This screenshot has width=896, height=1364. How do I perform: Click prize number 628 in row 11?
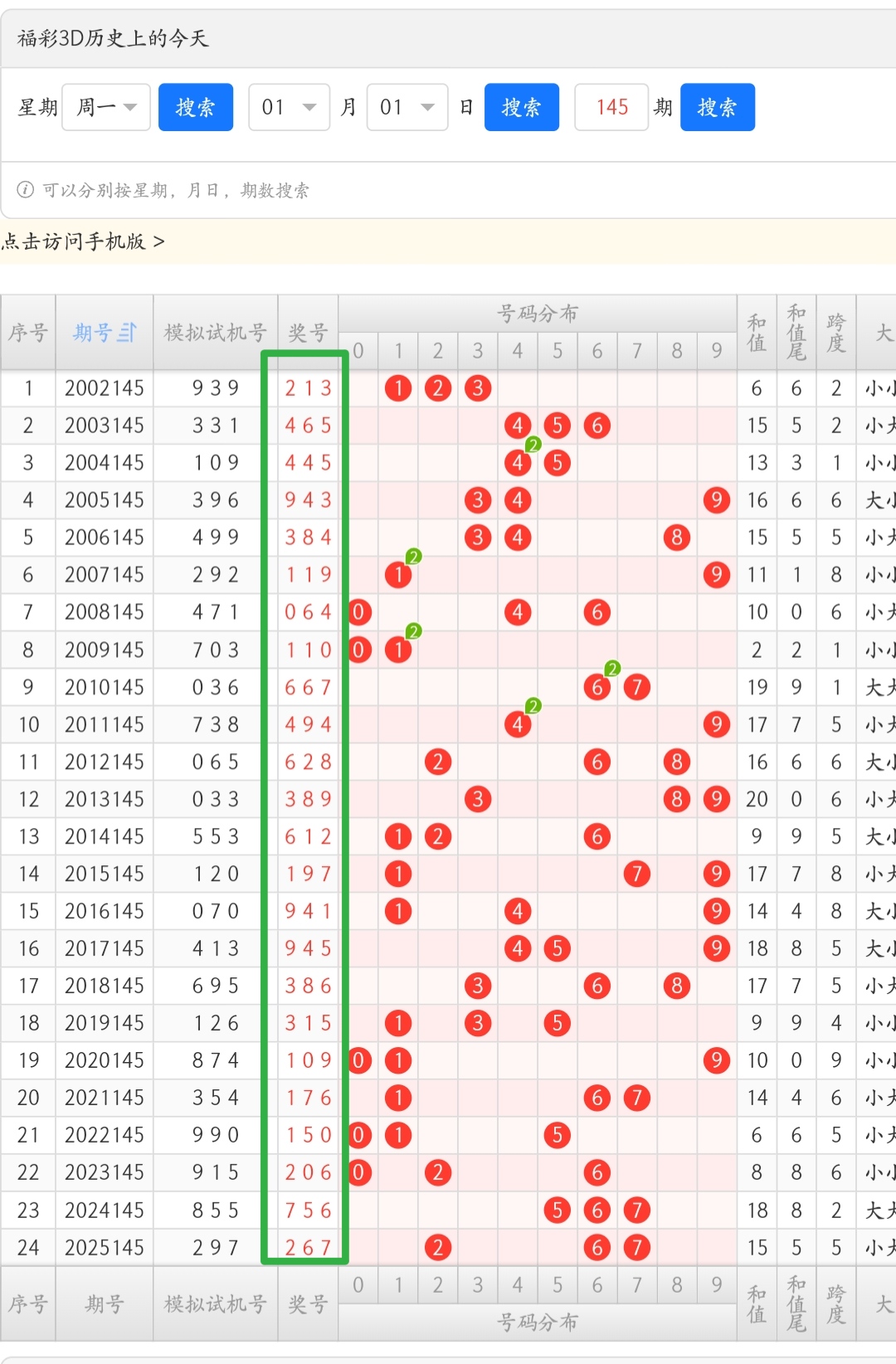tap(309, 762)
